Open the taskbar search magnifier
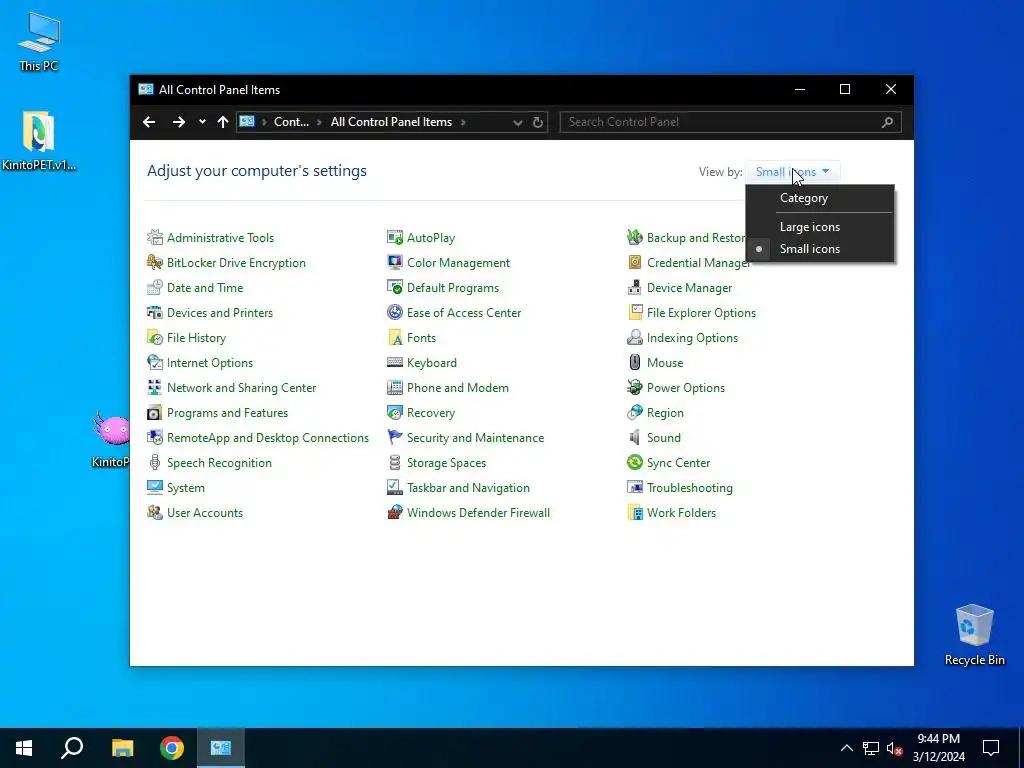The width and height of the screenshot is (1024, 768). point(72,748)
